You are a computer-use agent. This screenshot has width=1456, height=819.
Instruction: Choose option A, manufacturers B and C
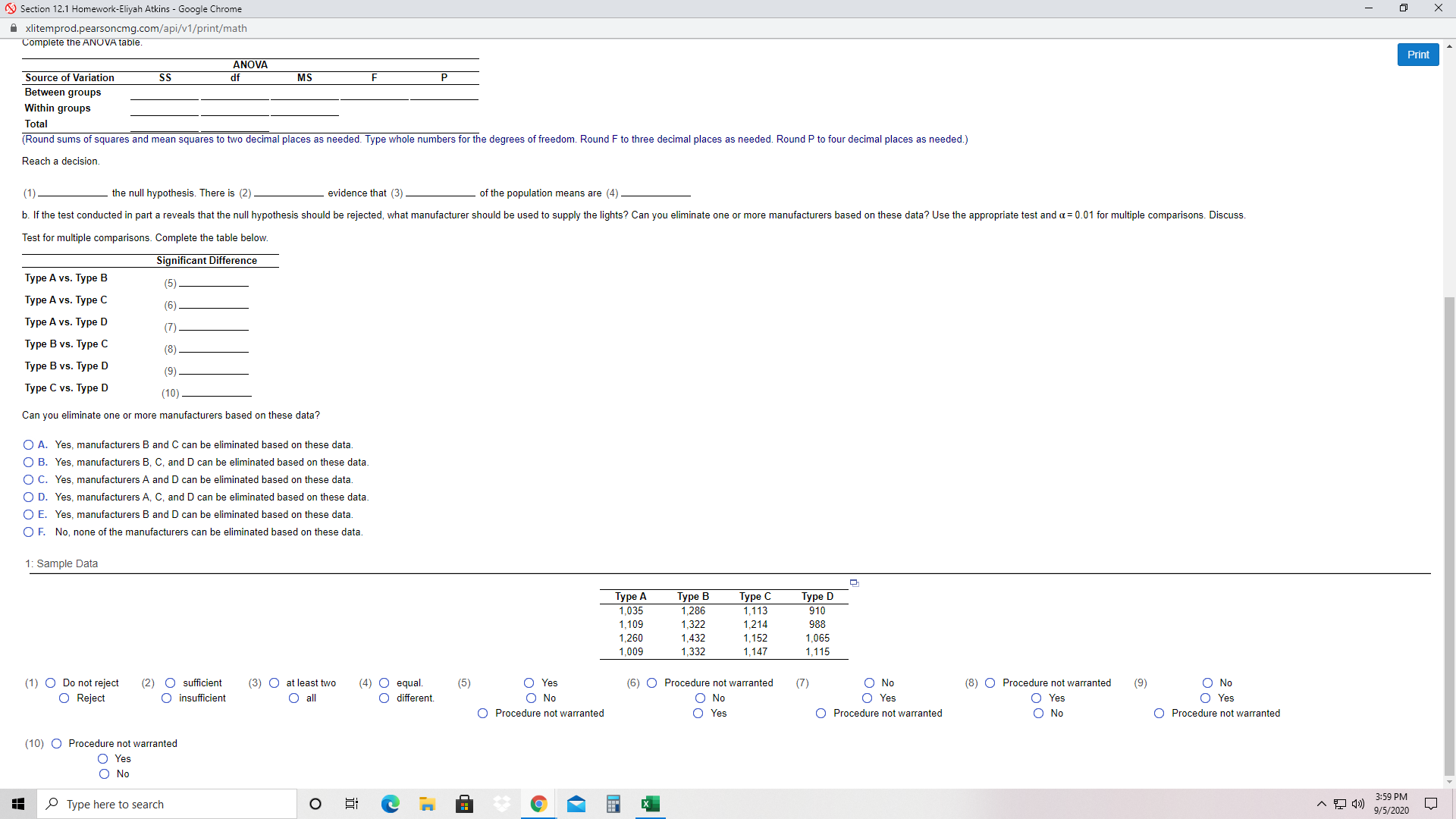(29, 445)
